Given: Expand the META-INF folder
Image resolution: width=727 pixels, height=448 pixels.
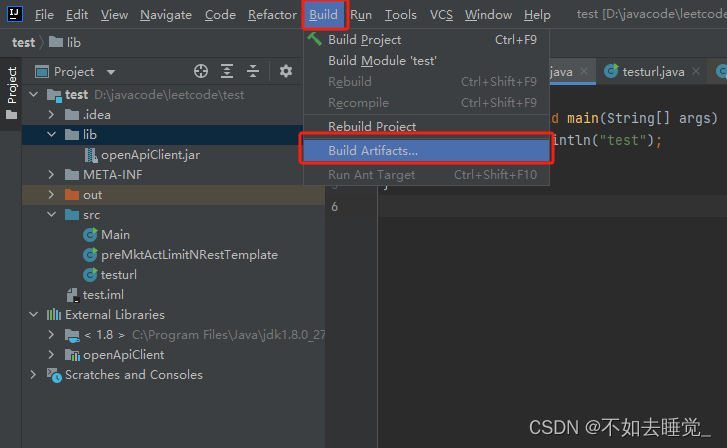Looking at the screenshot, I should pyautogui.click(x=51, y=175).
